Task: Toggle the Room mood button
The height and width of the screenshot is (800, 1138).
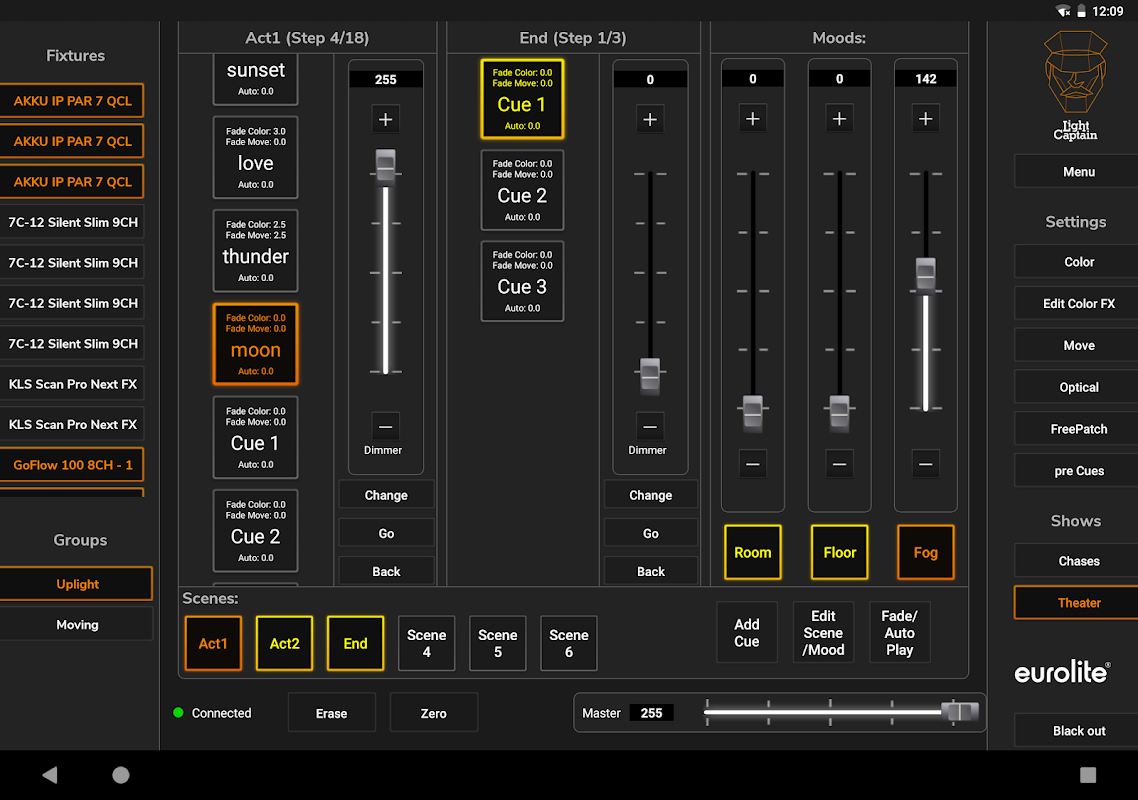Action: pos(752,552)
